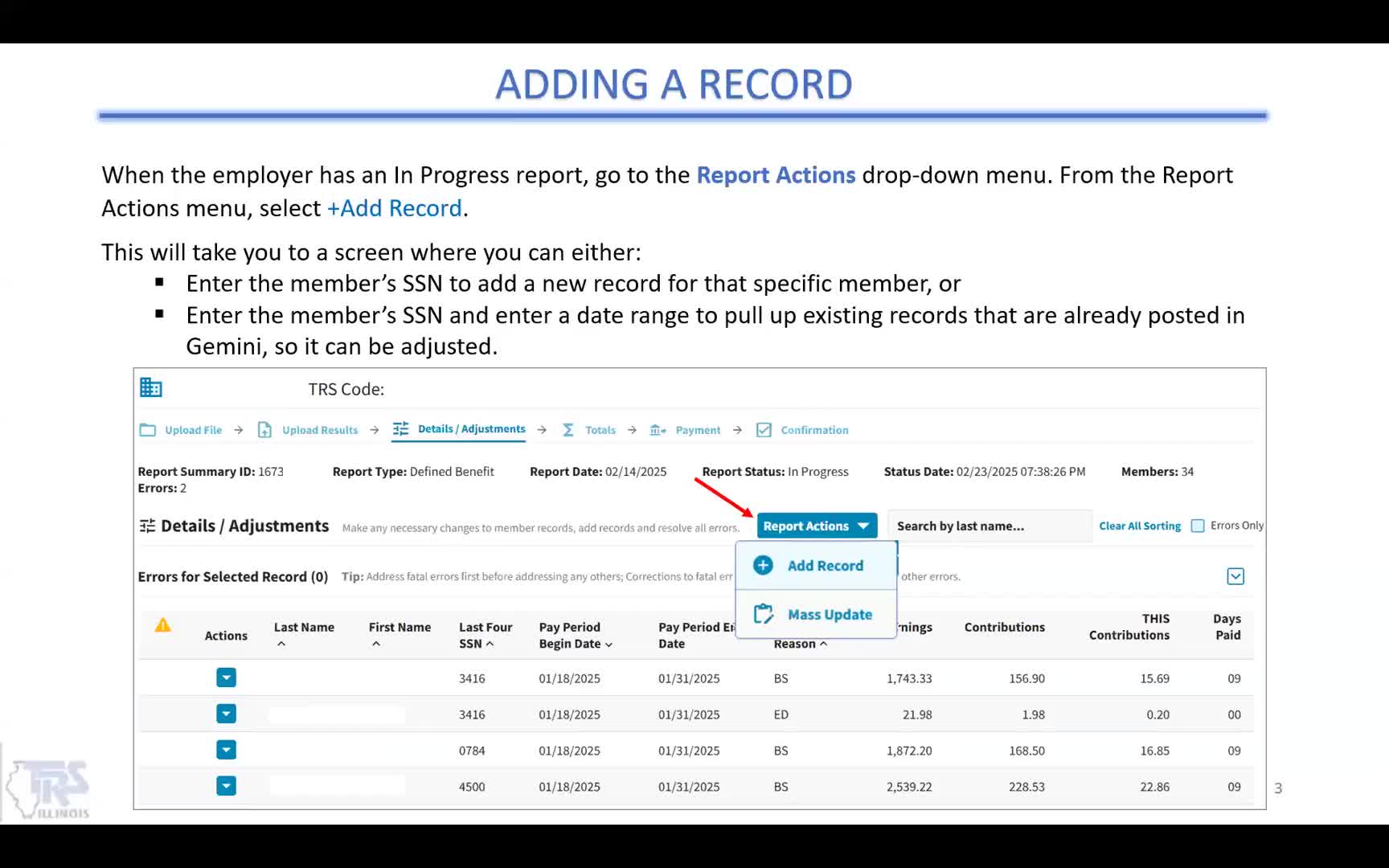
Task: Click the contributions cell 228.53
Action: (1026, 787)
